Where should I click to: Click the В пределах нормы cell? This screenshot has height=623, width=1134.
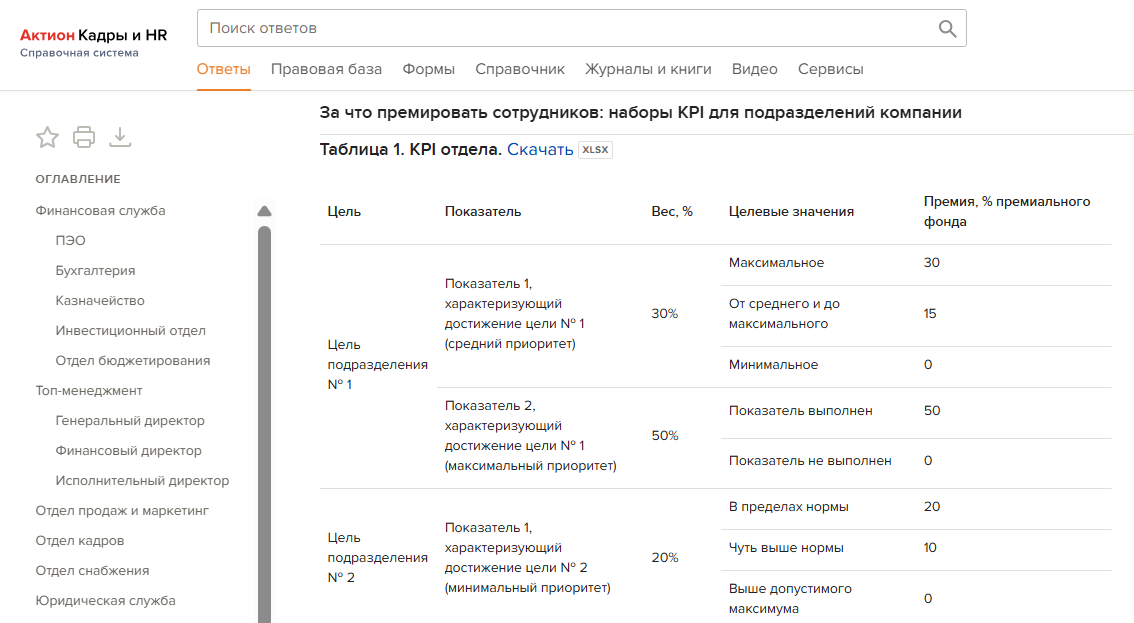point(788,507)
